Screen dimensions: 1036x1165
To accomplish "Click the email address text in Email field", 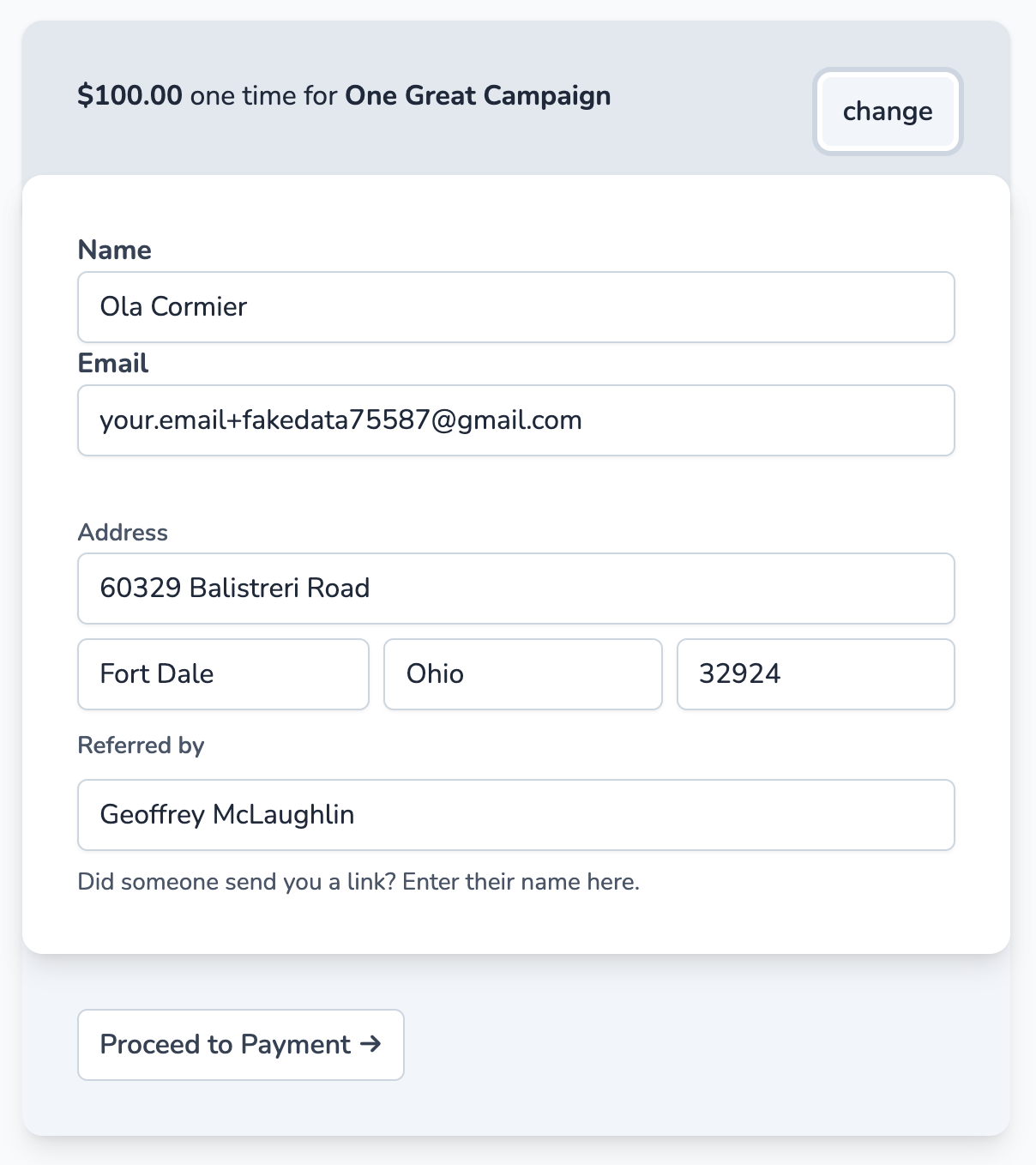I will 340,420.
